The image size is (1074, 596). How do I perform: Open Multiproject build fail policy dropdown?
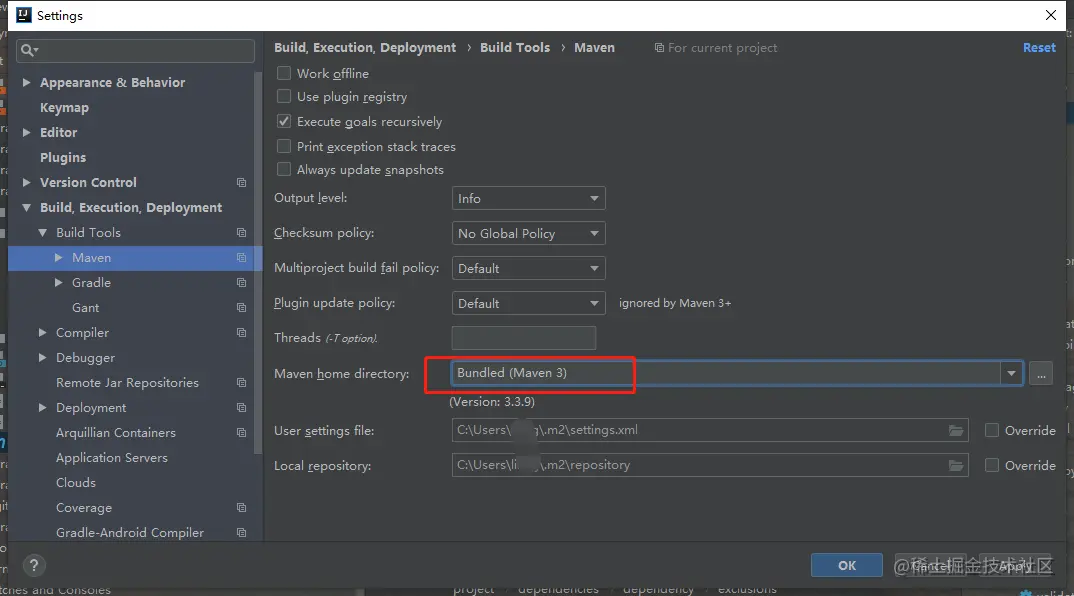(528, 269)
